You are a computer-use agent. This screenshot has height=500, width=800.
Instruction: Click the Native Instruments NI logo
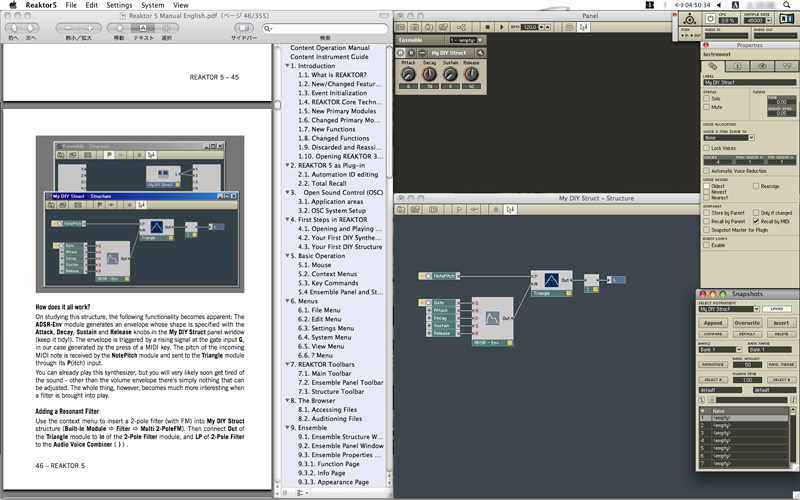786,19
